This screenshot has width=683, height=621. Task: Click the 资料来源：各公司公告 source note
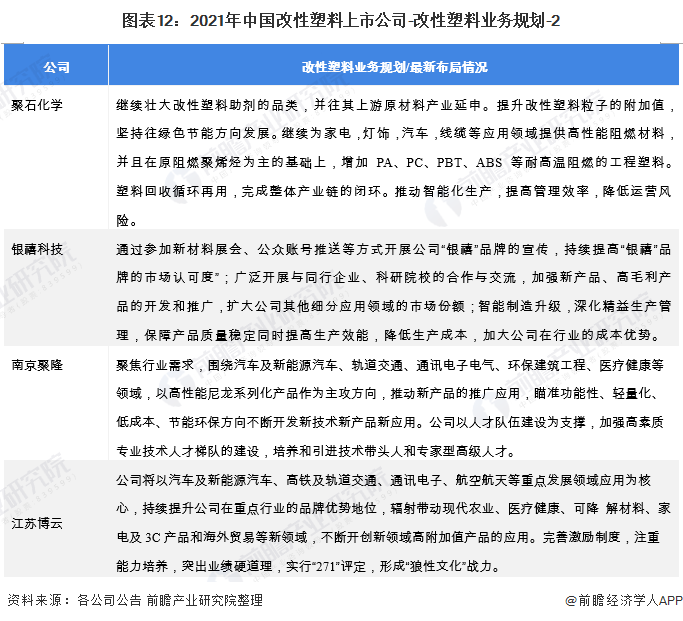(72, 601)
